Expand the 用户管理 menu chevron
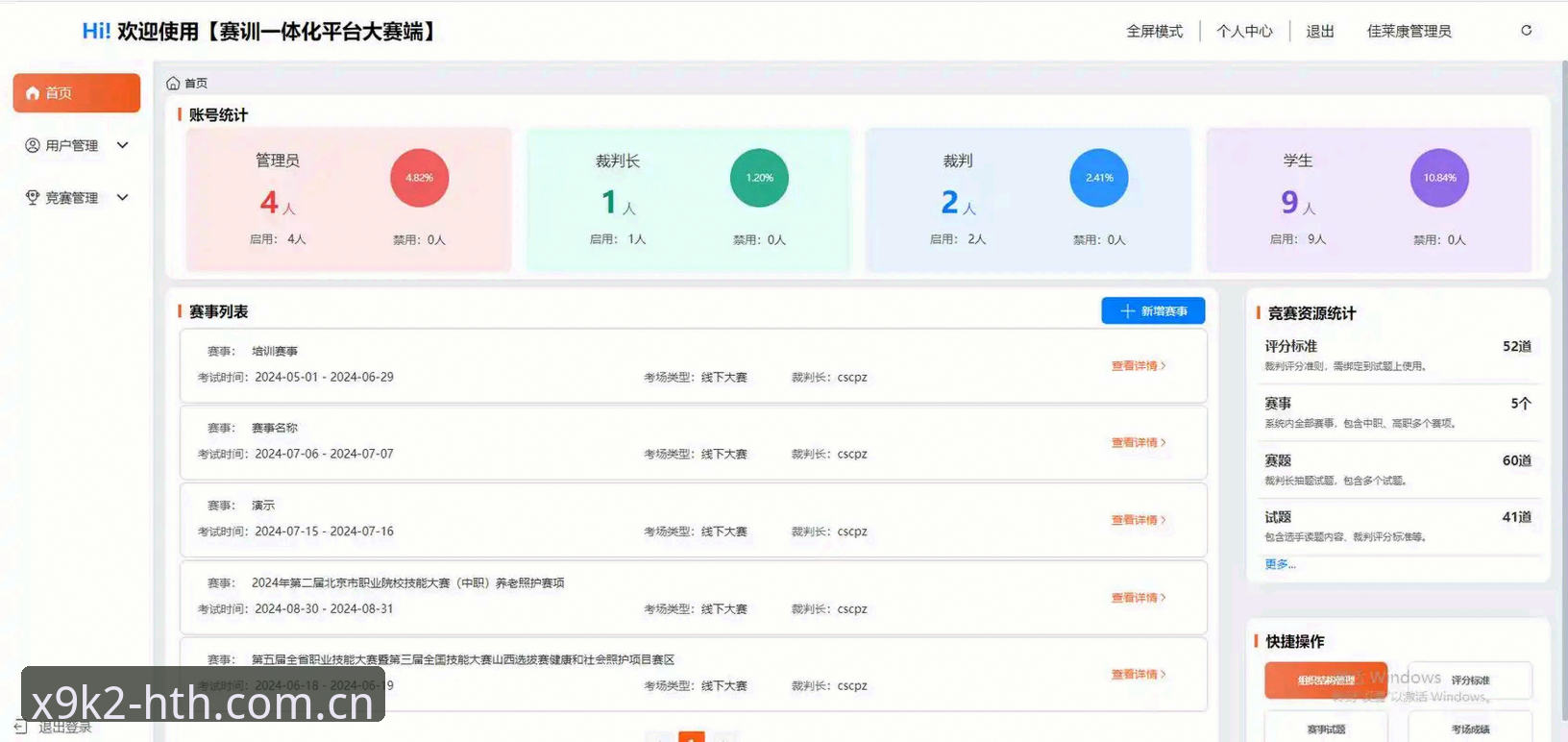Screen dimensions: 1568x742 click(x=123, y=145)
